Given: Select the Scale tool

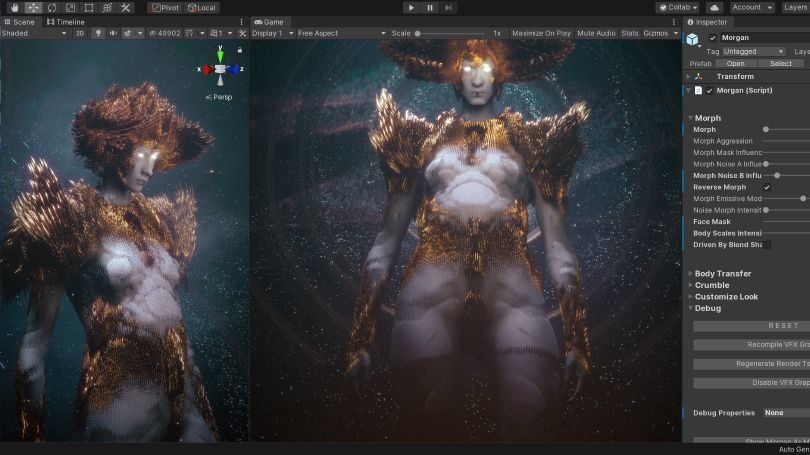Looking at the screenshot, I should click(70, 7).
